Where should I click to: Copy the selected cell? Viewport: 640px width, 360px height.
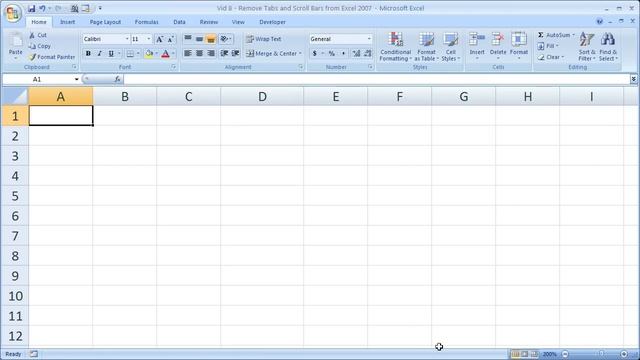tap(40, 46)
